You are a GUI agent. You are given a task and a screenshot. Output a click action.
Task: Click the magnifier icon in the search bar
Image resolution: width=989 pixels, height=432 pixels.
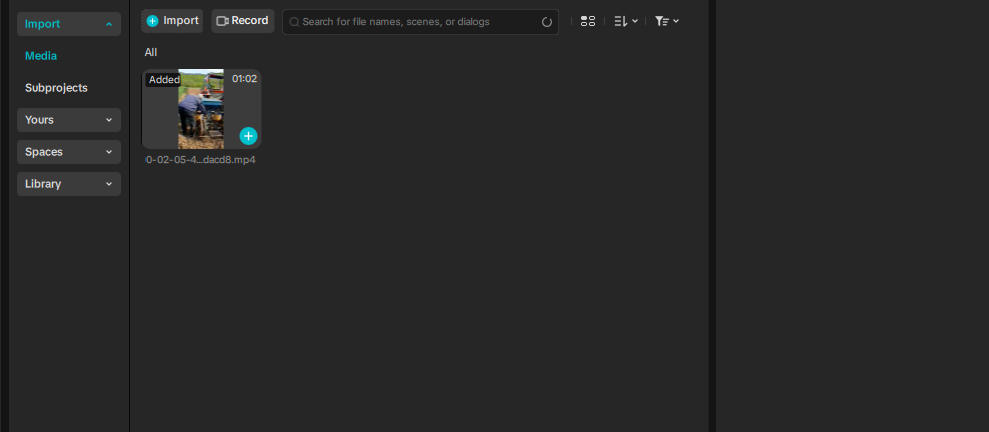click(x=294, y=22)
